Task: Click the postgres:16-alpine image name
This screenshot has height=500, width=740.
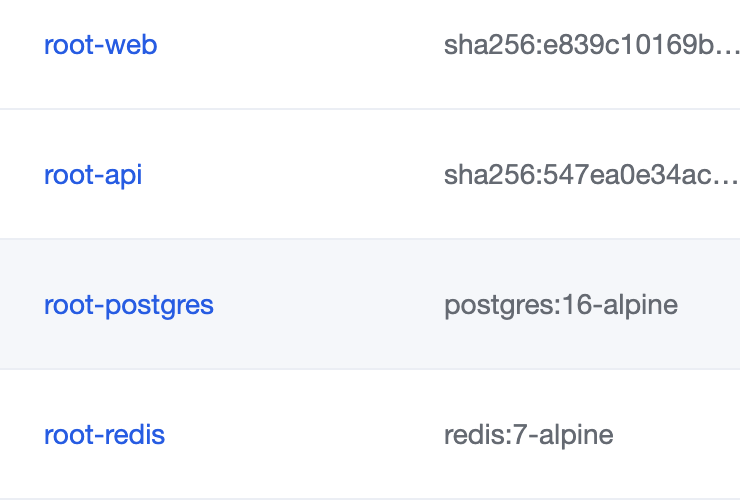Action: [561, 305]
